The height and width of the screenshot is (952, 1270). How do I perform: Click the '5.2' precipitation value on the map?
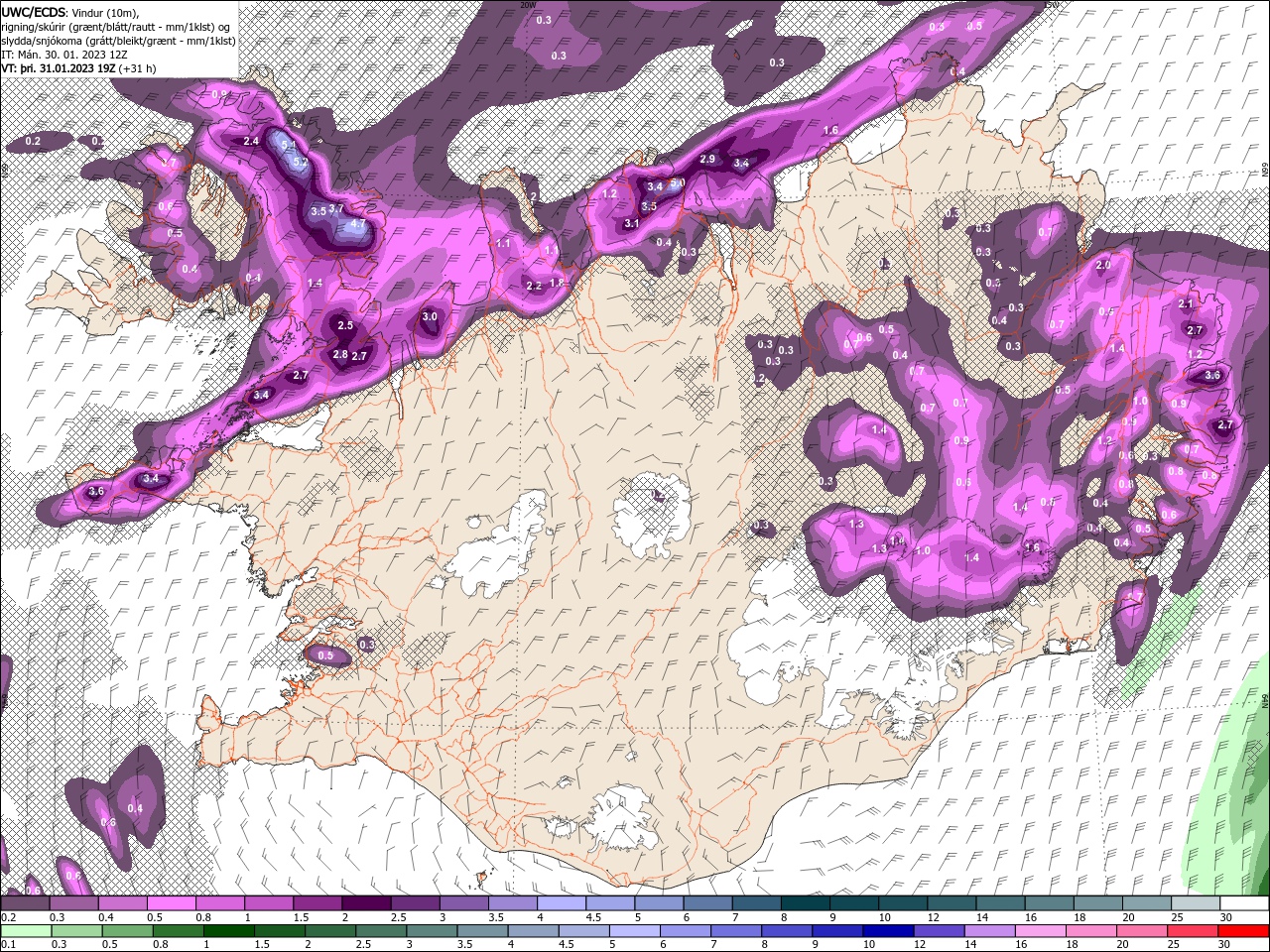(x=301, y=160)
